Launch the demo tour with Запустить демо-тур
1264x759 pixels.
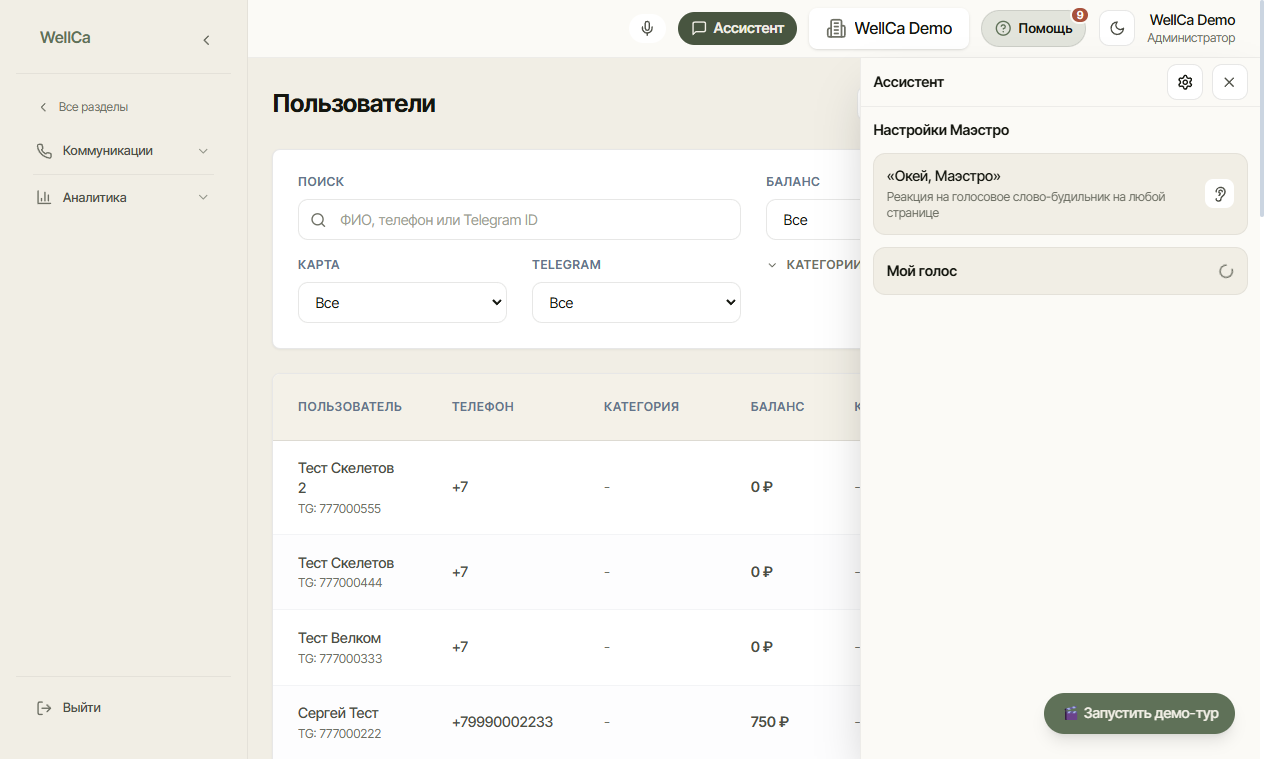pyautogui.click(x=1139, y=714)
